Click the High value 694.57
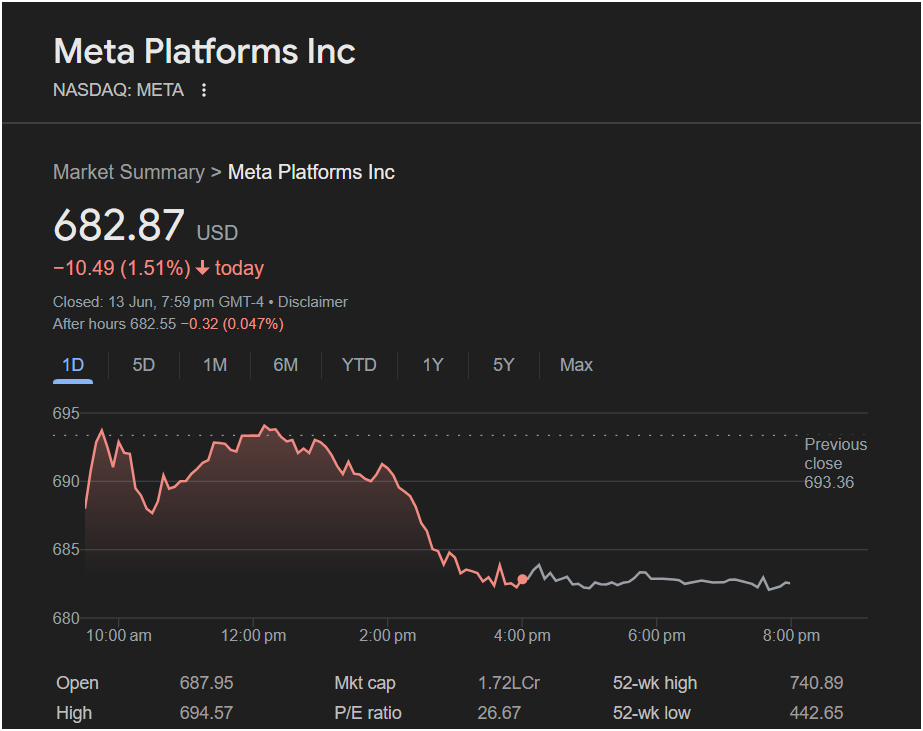923x731 pixels. [207, 713]
